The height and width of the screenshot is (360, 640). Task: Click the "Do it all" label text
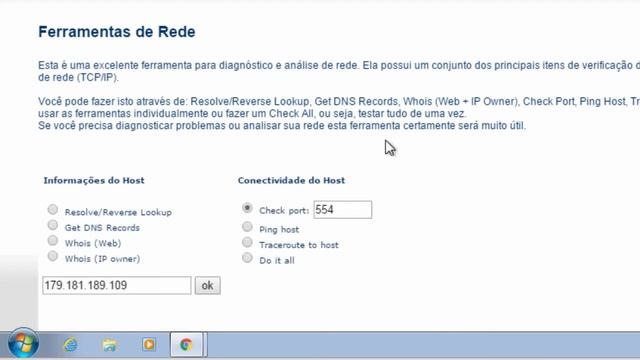pyautogui.click(x=277, y=260)
